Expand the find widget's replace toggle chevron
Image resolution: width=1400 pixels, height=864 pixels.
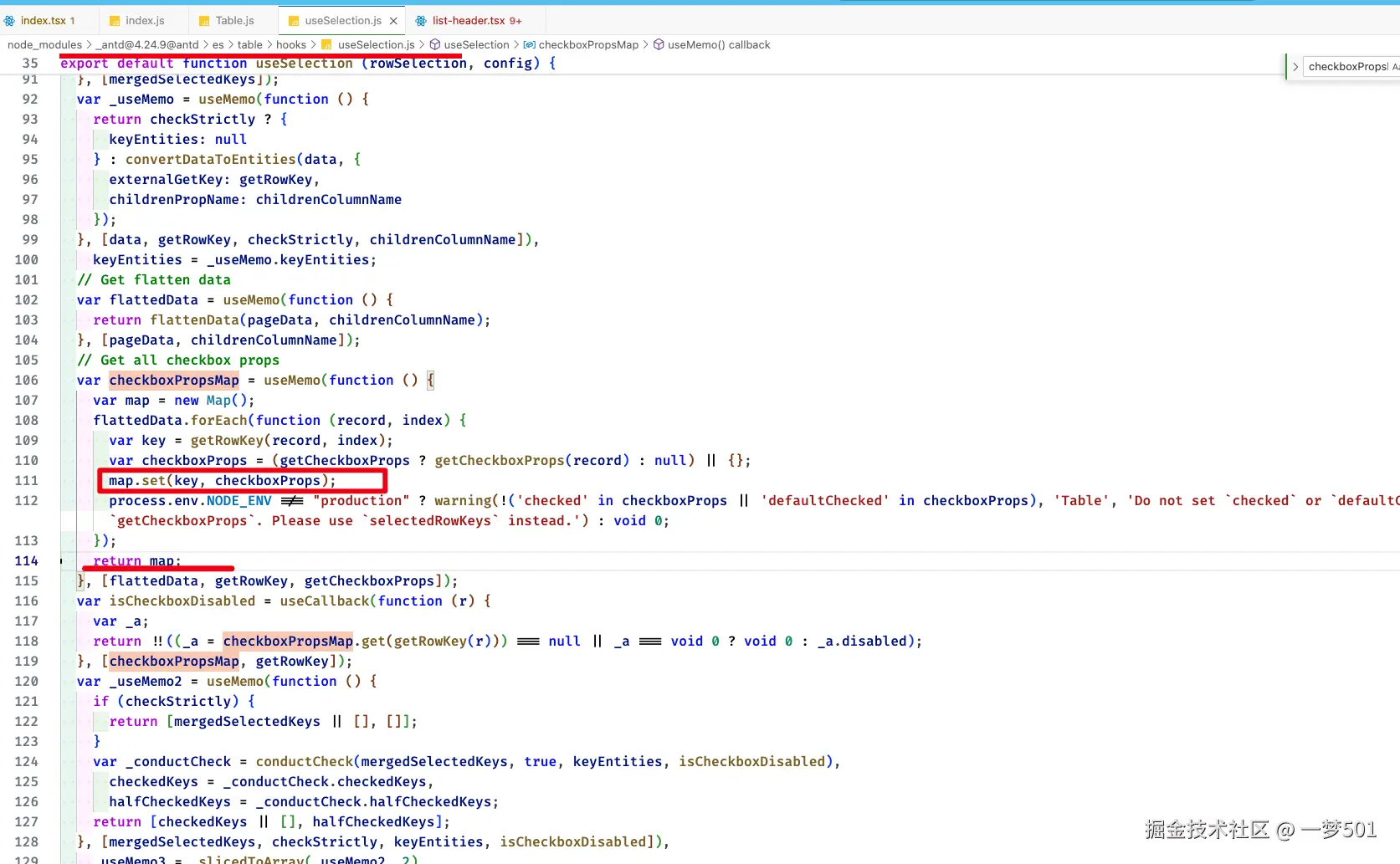coord(1295,67)
